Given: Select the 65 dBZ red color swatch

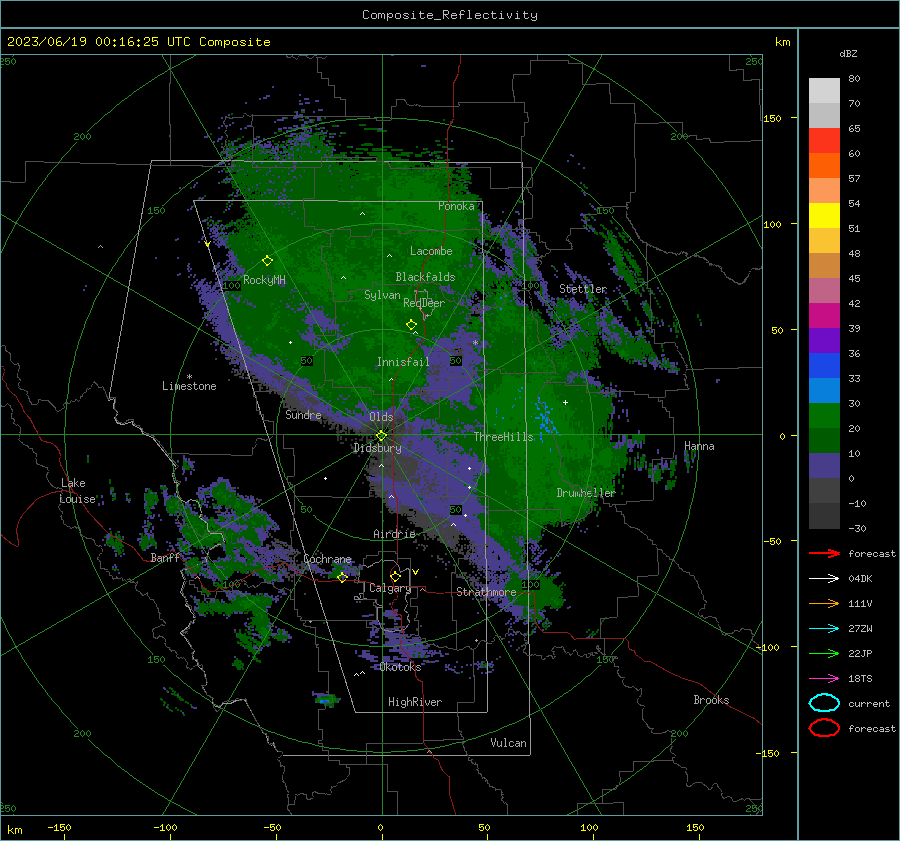Looking at the screenshot, I should point(824,140).
